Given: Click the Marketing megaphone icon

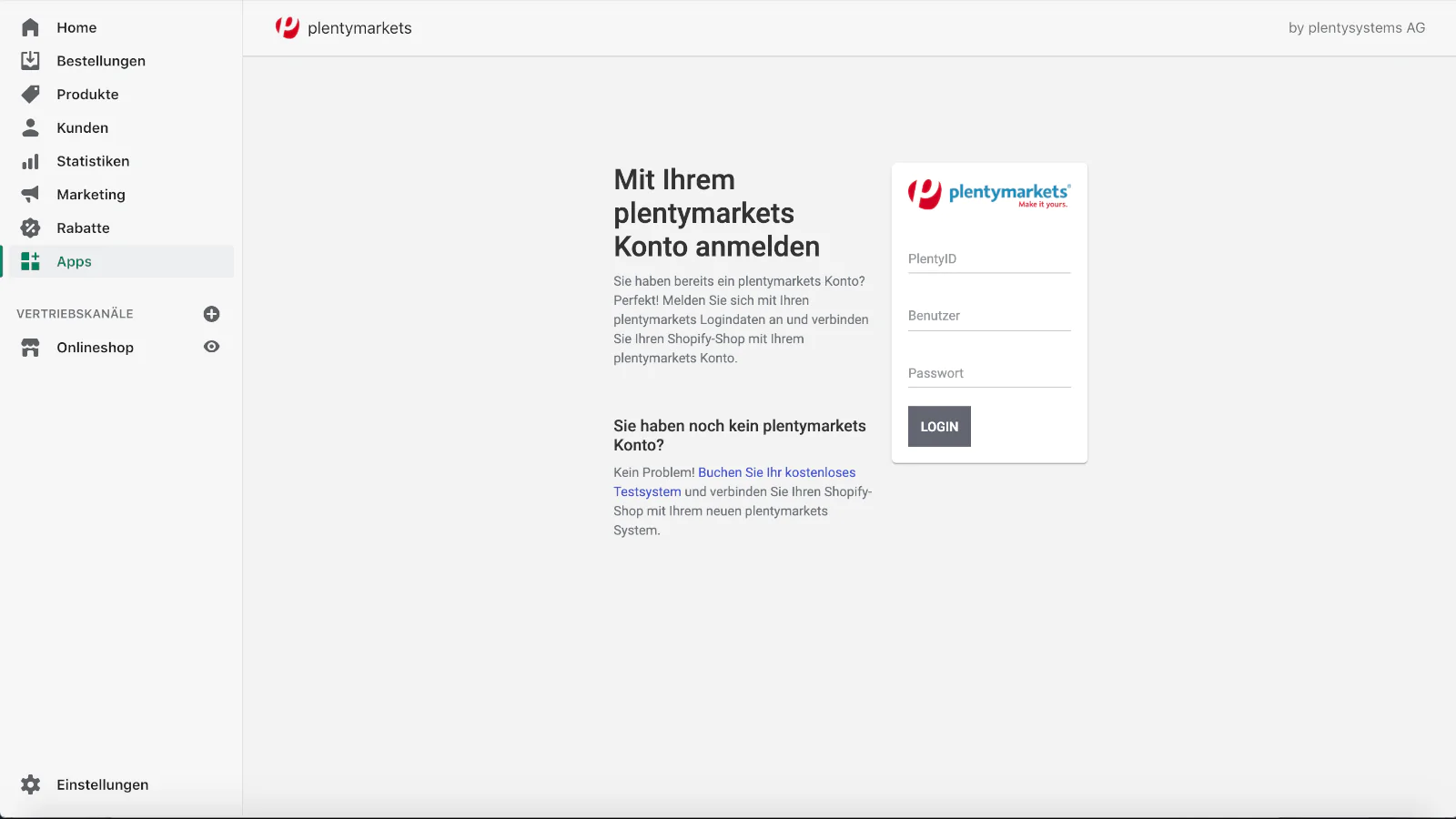Looking at the screenshot, I should click(x=30, y=194).
